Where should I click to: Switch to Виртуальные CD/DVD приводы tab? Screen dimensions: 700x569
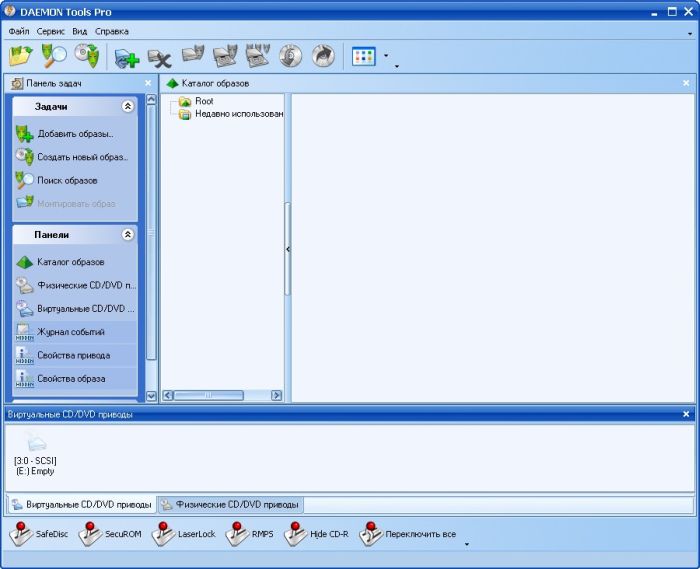(82, 505)
